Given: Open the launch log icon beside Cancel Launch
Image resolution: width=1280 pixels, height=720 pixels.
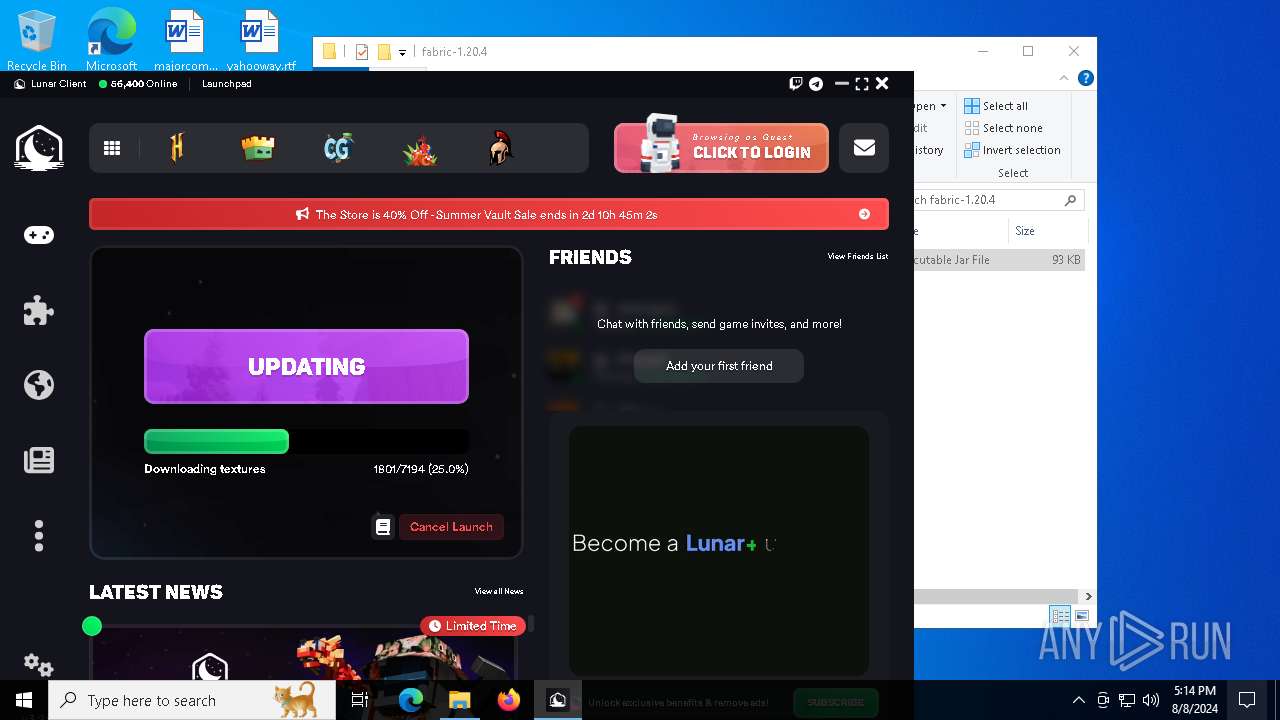Looking at the screenshot, I should 383,526.
